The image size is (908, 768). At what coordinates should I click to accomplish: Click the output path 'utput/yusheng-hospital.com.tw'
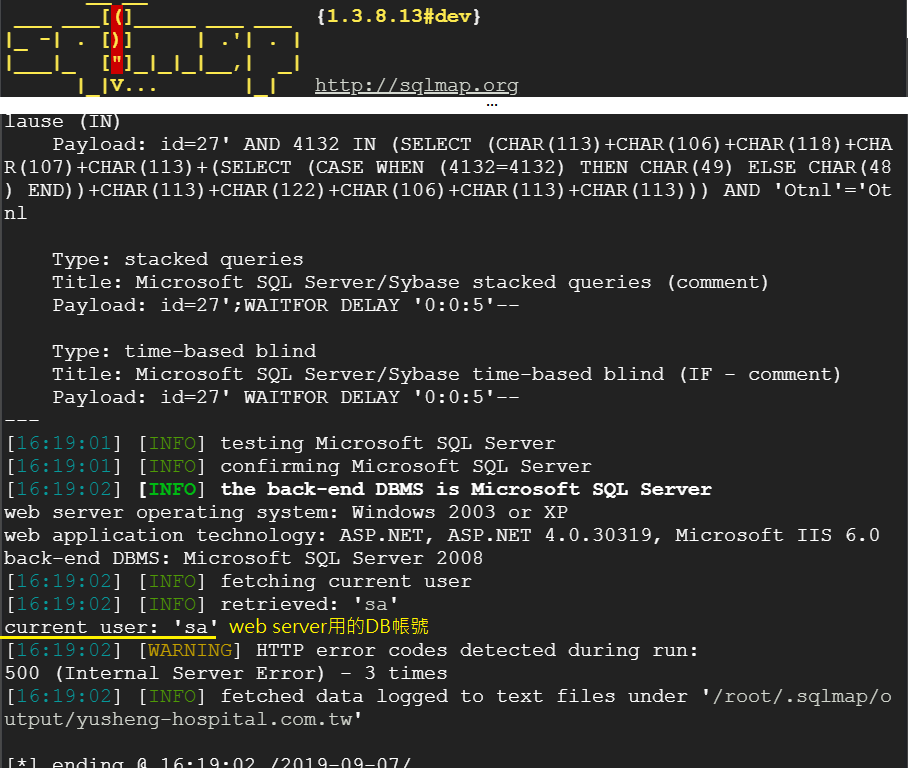click(183, 719)
